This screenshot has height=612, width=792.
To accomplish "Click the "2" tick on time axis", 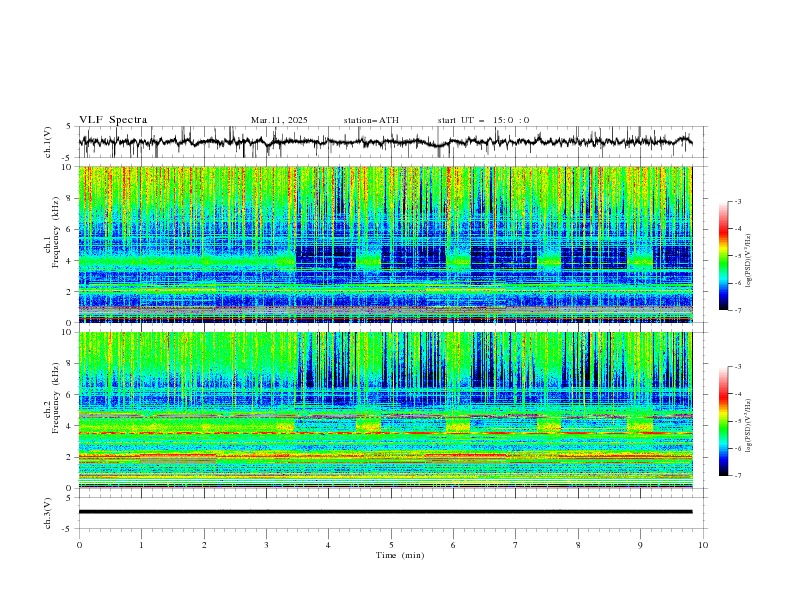I will tap(204, 545).
